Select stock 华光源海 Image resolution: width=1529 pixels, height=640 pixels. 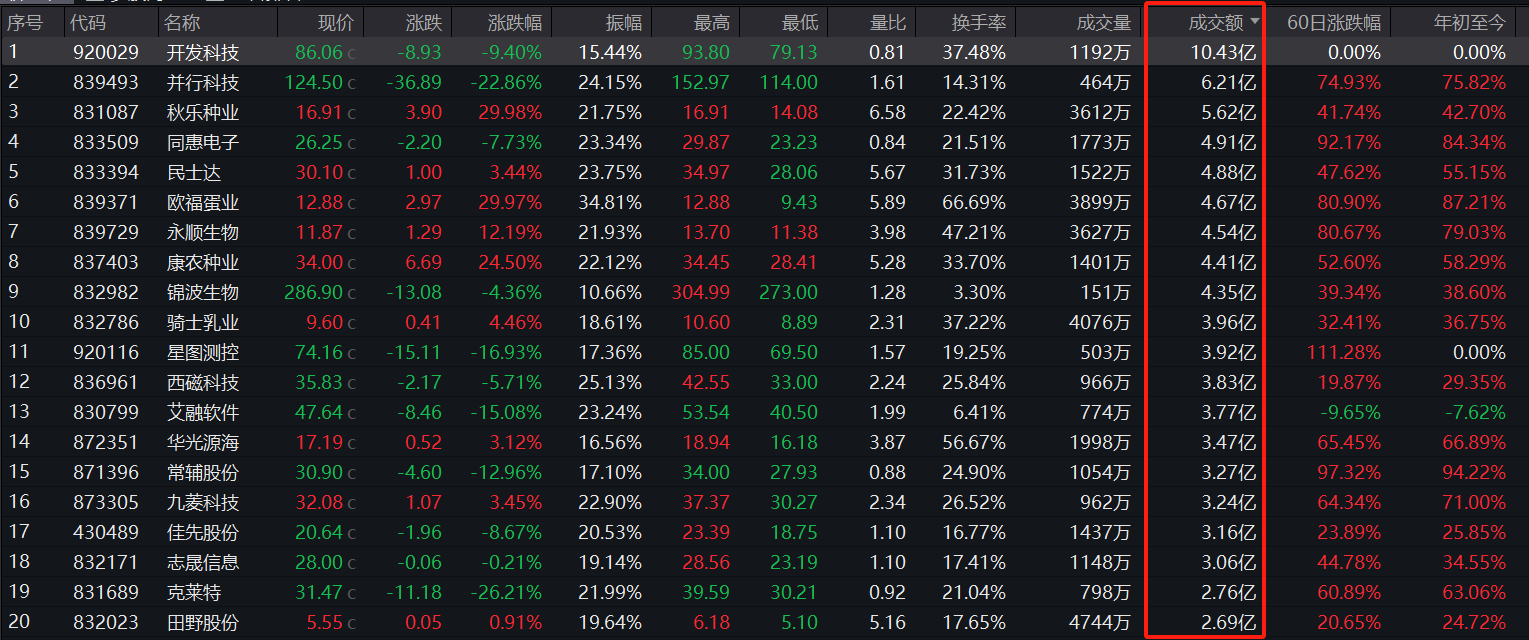[x=203, y=442]
